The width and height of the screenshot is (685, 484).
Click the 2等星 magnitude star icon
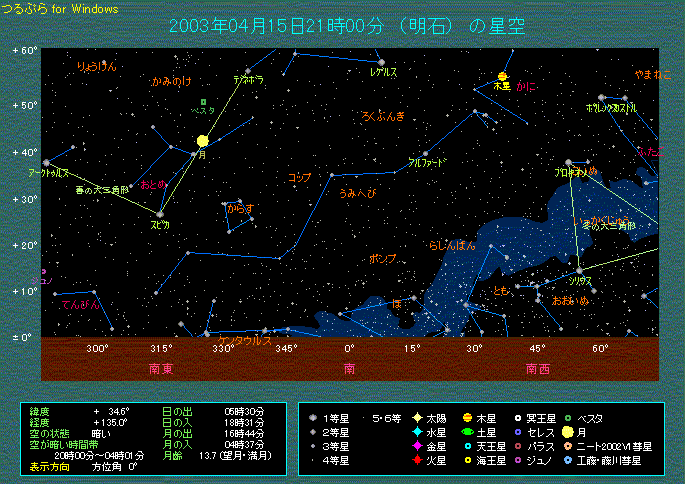click(313, 432)
